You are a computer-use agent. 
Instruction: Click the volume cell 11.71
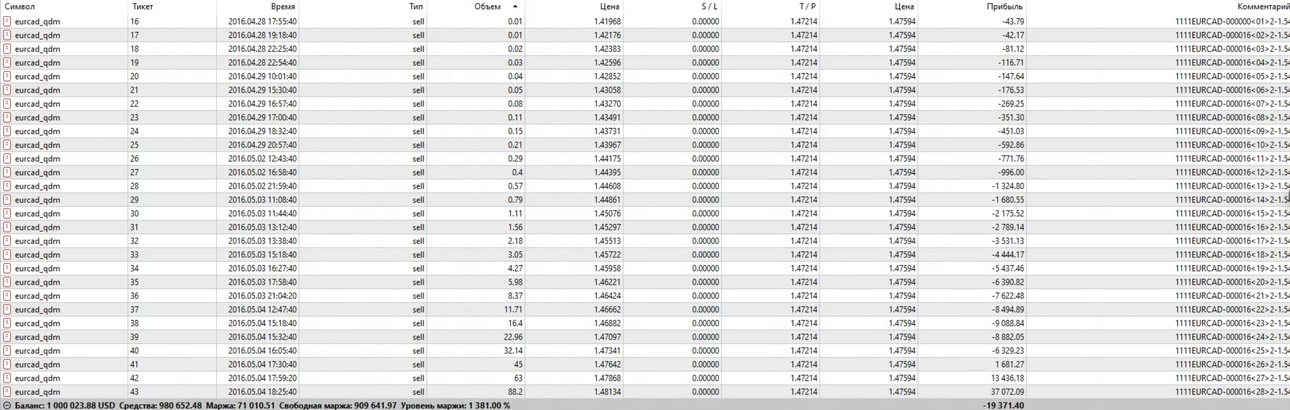(512, 310)
